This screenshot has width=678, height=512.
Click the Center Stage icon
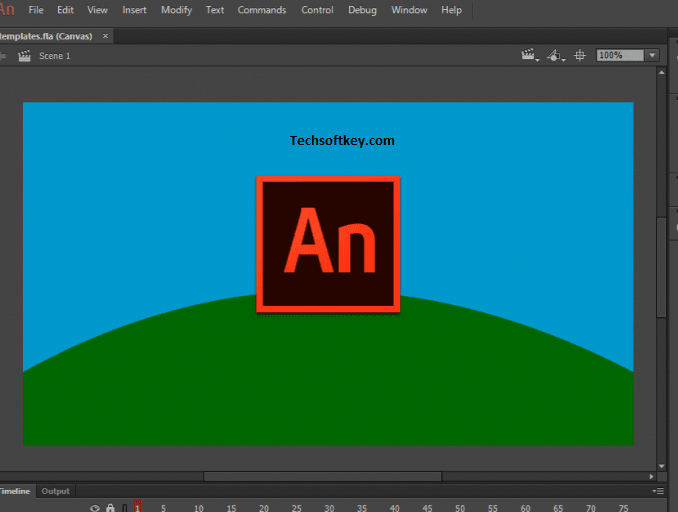580,55
